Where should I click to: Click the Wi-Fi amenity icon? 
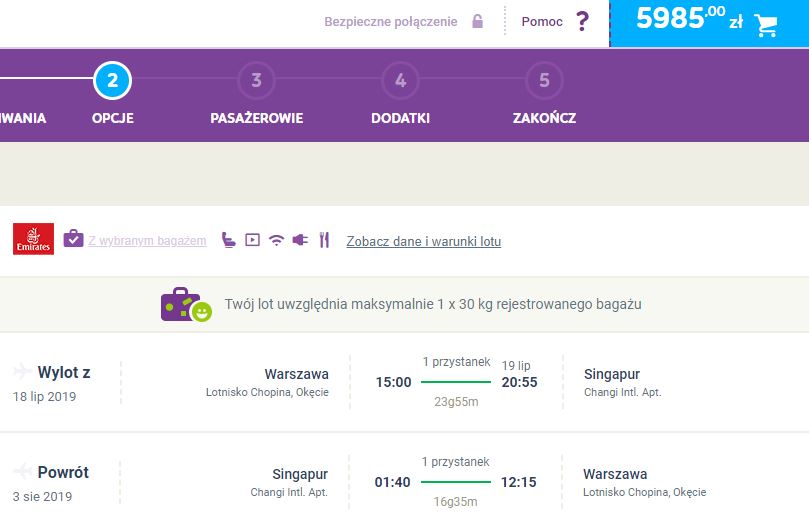pyautogui.click(x=277, y=240)
